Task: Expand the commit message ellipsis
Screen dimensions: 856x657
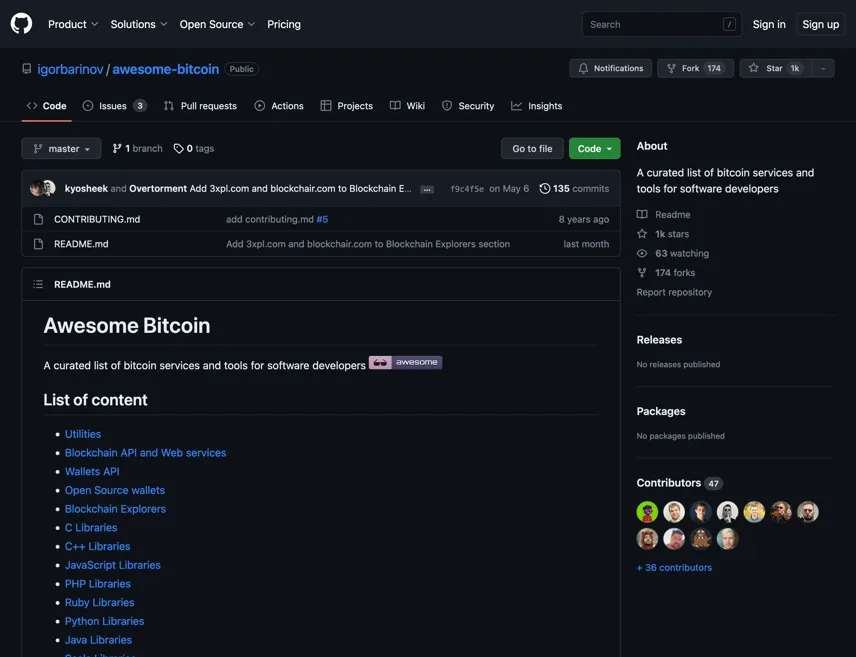Action: pos(427,190)
